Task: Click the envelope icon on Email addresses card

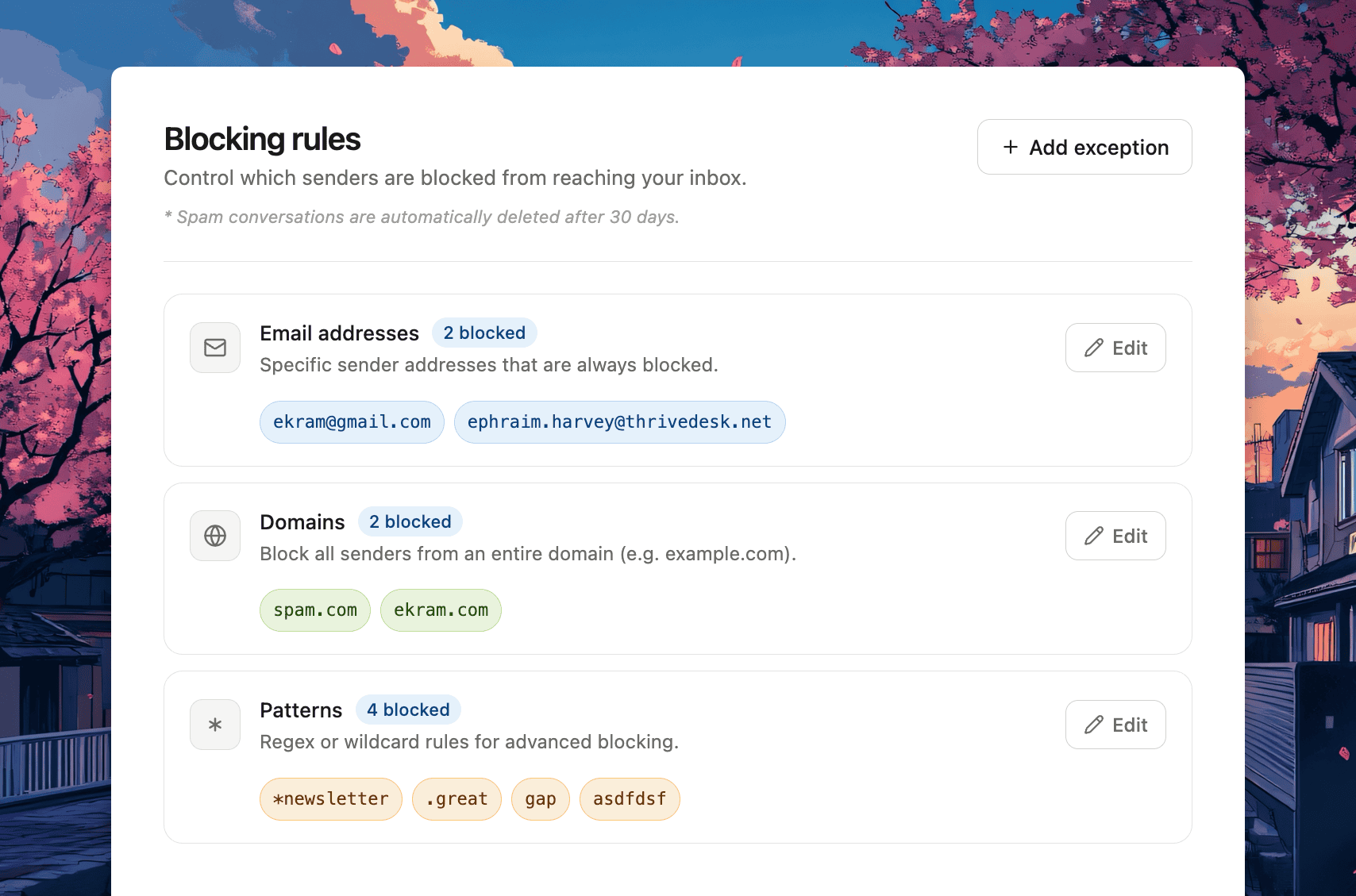Action: point(214,348)
